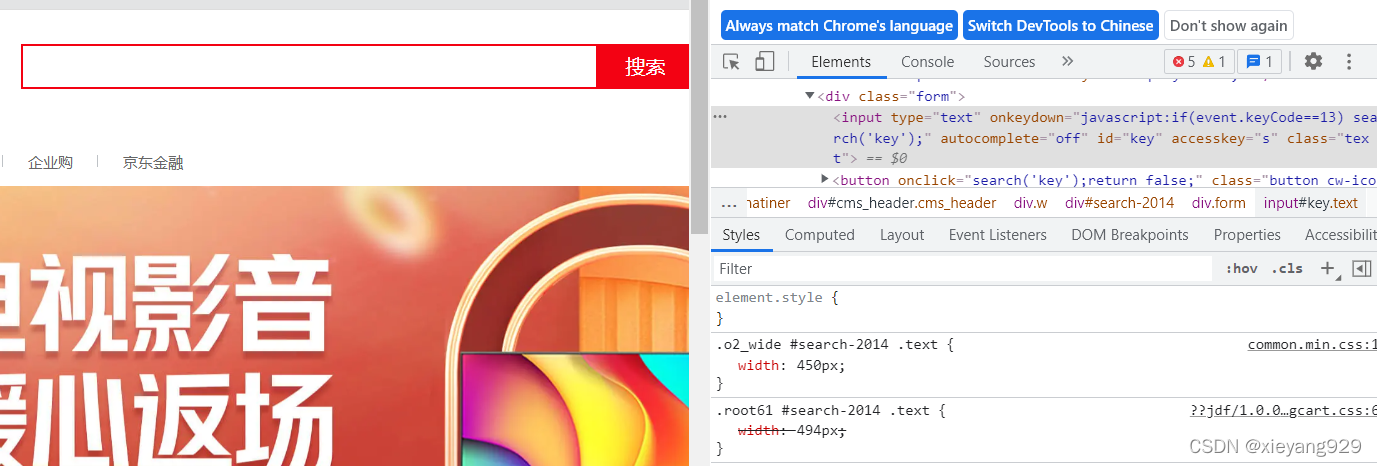This screenshot has height=466, width=1377.
Task: Select the div.form breadcrumb
Action: (x=1219, y=203)
